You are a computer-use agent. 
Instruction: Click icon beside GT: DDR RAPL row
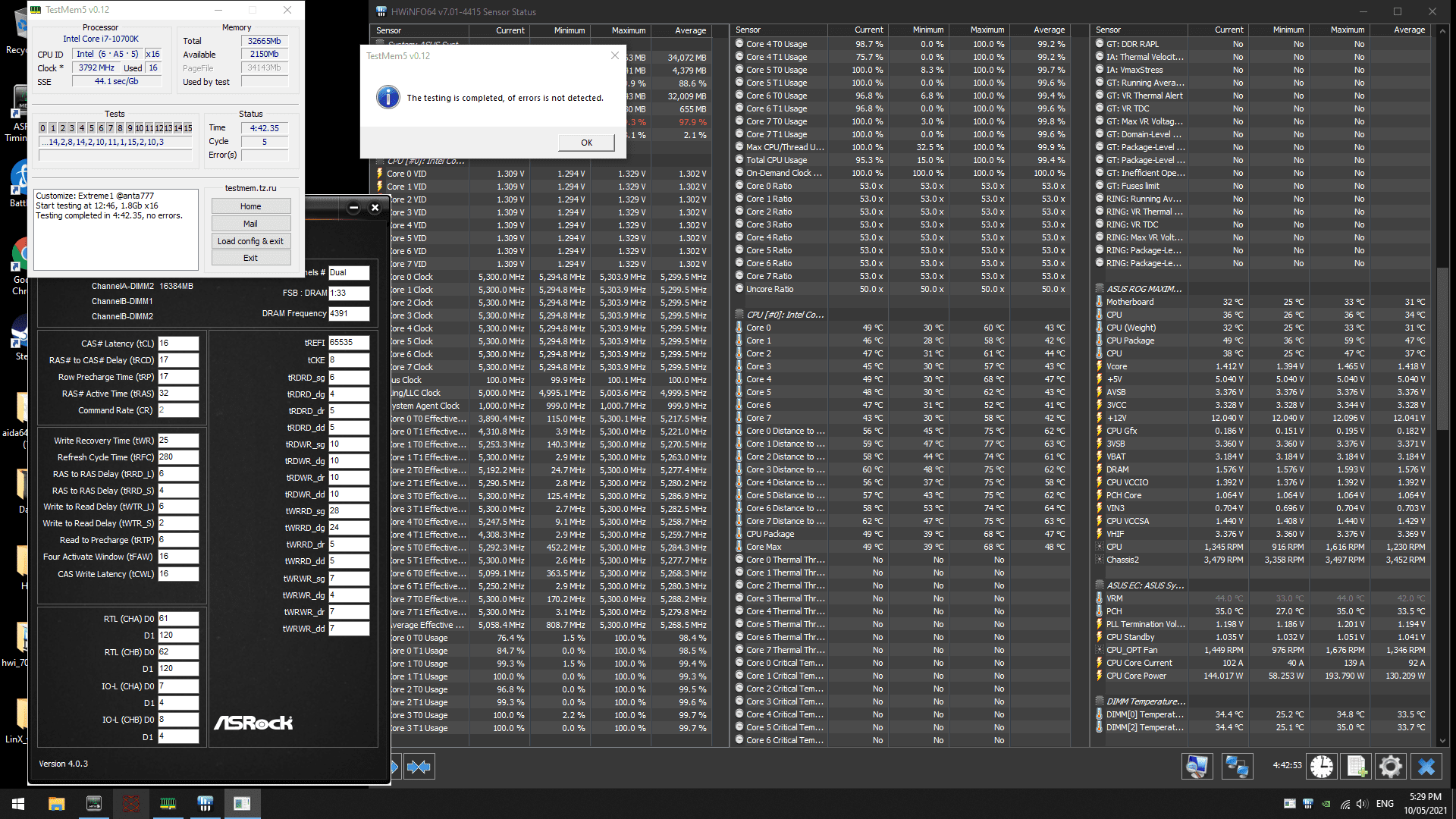coord(1099,44)
